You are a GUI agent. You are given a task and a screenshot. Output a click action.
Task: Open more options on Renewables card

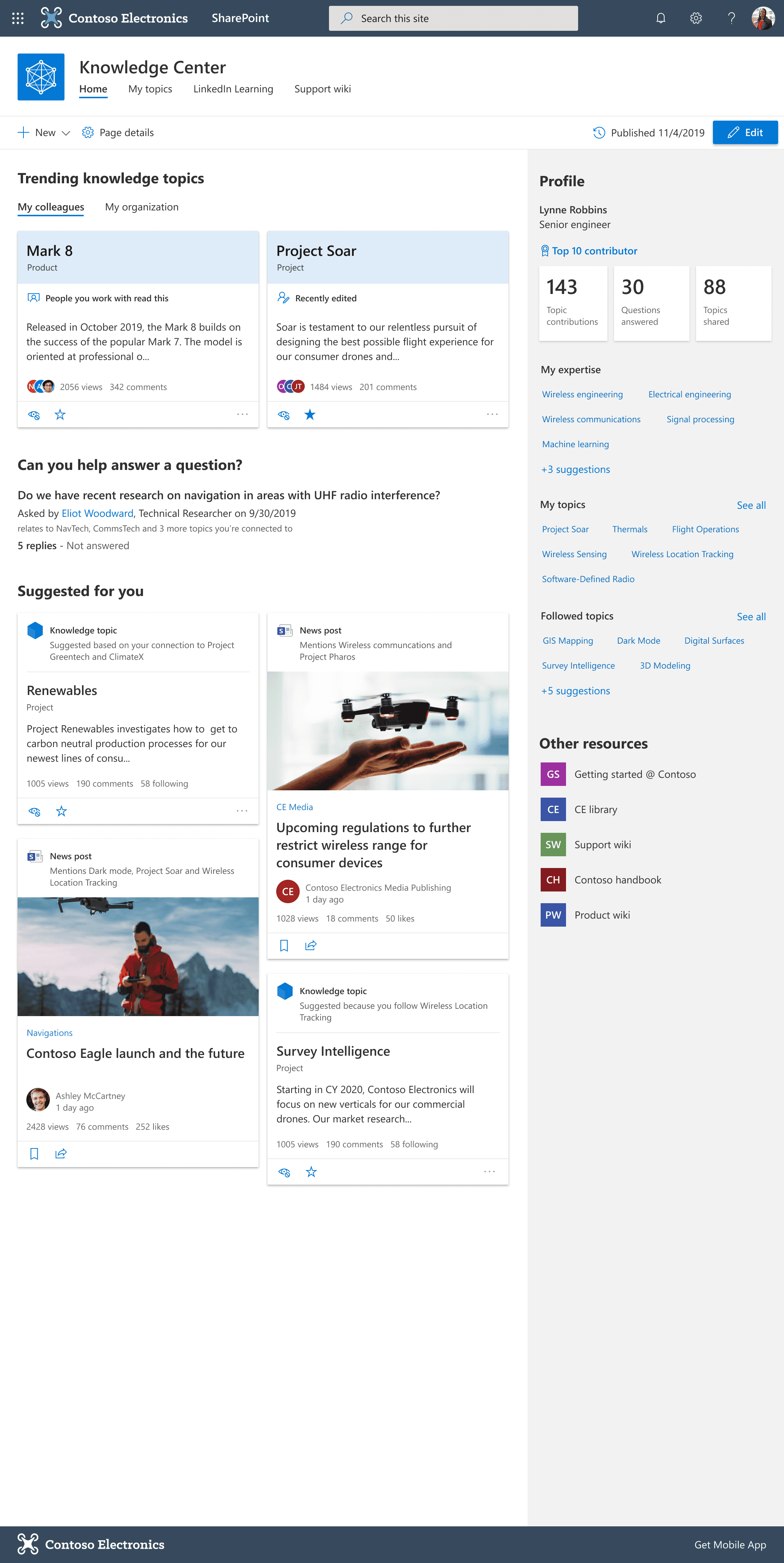pyautogui.click(x=242, y=810)
